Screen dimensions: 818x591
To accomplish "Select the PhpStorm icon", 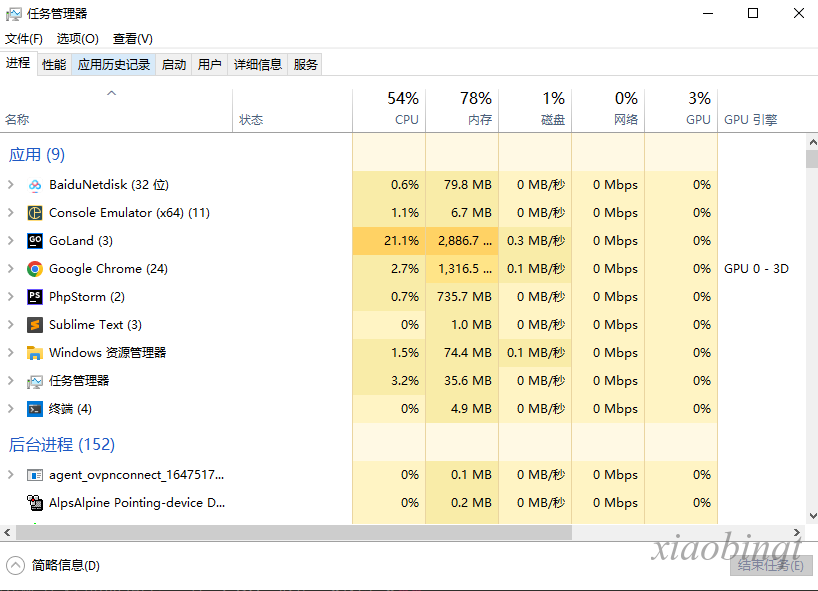I will click(35, 297).
